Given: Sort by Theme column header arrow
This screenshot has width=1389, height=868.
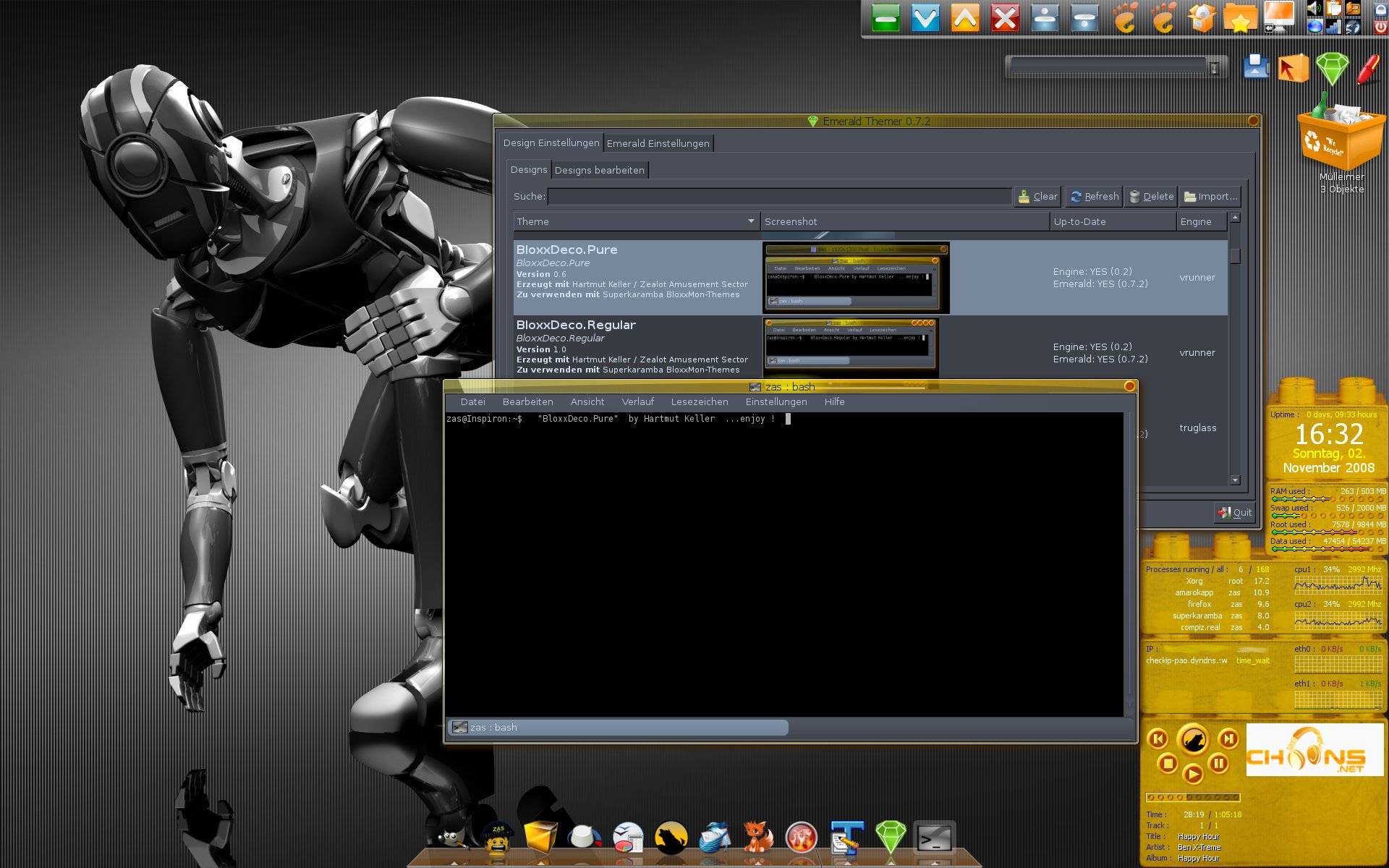Looking at the screenshot, I should coord(751,221).
